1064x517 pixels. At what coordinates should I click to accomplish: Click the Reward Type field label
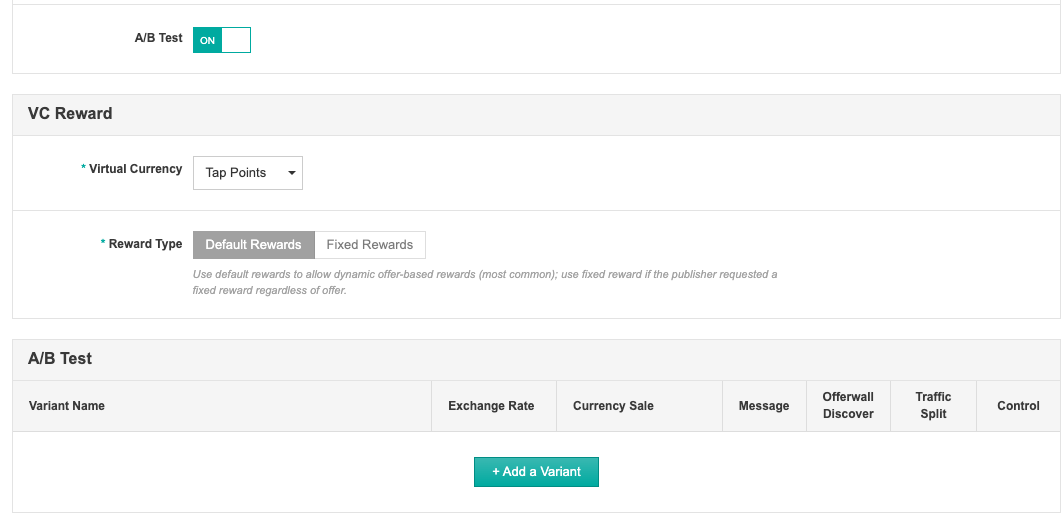point(145,244)
